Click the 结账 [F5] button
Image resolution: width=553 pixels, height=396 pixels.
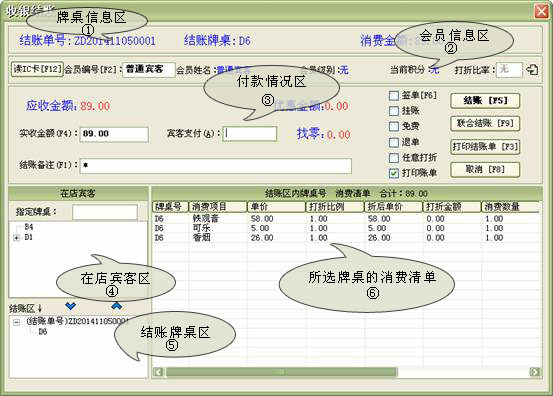(485, 101)
